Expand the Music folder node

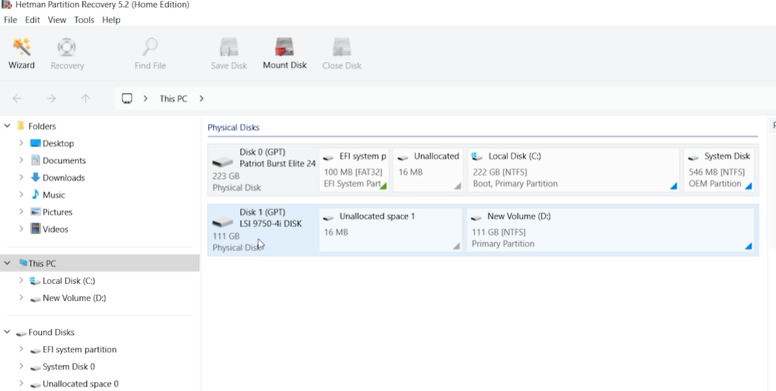tap(21, 195)
